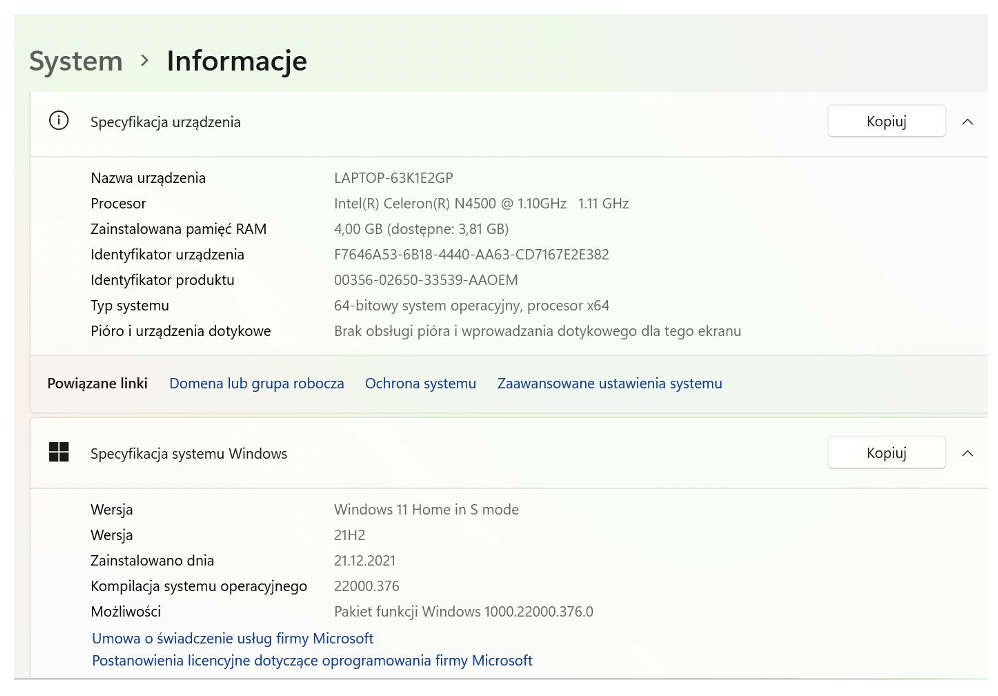This screenshot has width=998, height=696.
Task: Select product ID 00356-02650-33539-AAOEM
Action: click(426, 280)
